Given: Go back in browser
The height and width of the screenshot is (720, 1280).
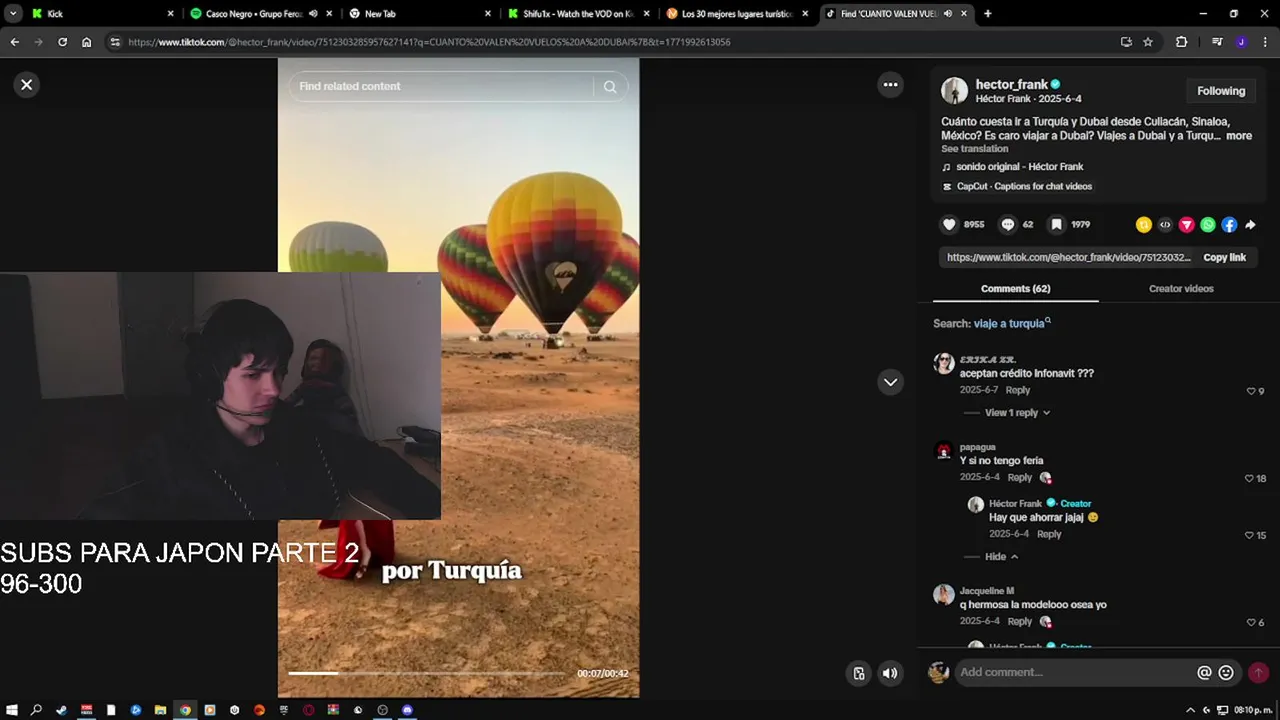Looking at the screenshot, I should click(x=14, y=42).
